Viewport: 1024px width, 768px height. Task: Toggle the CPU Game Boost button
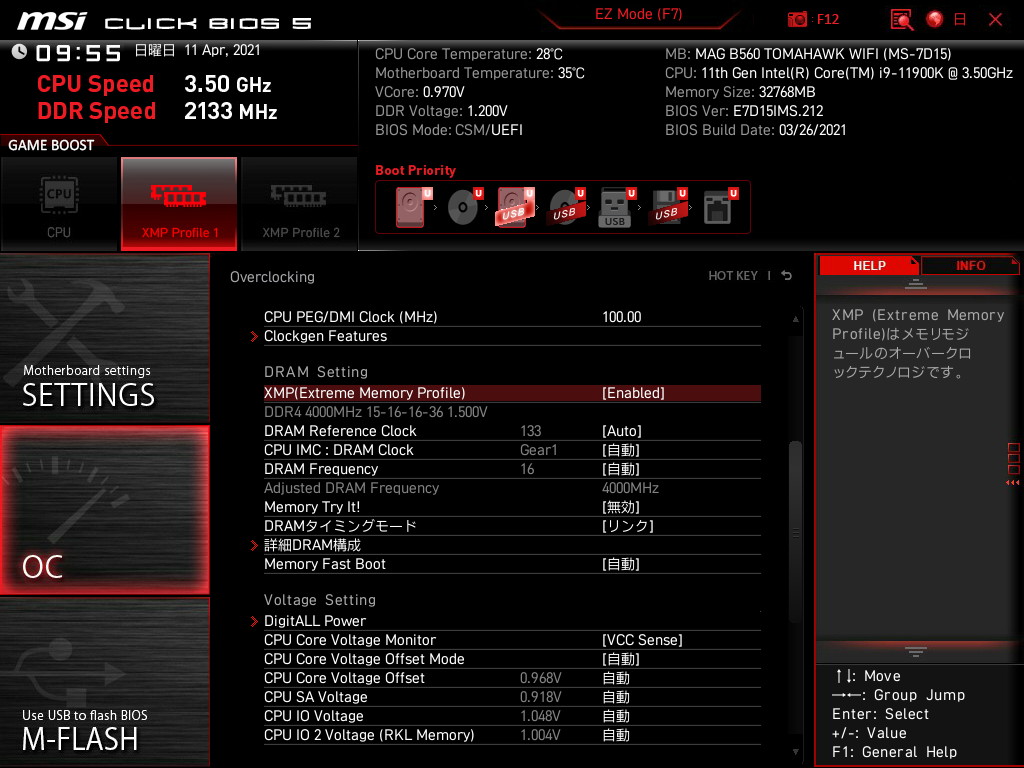click(x=59, y=204)
